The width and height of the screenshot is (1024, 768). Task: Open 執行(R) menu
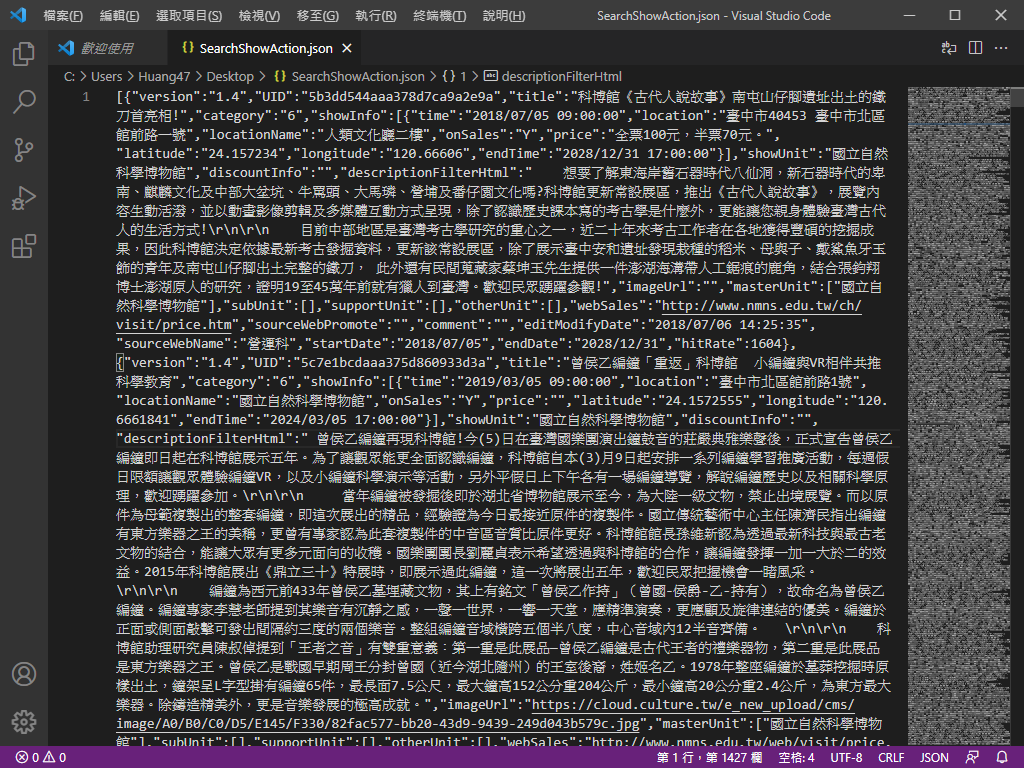point(376,16)
